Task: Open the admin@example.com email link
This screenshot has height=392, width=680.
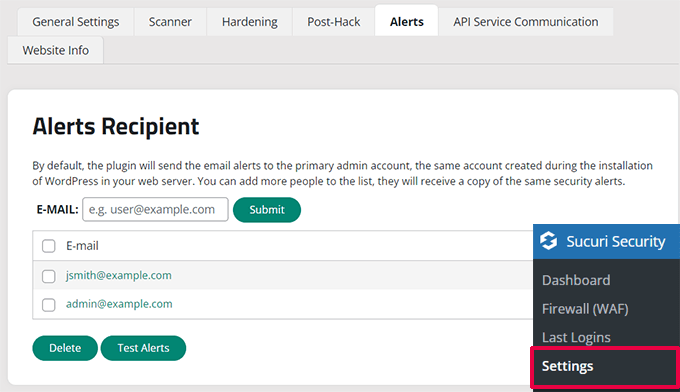Action: click(x=119, y=304)
